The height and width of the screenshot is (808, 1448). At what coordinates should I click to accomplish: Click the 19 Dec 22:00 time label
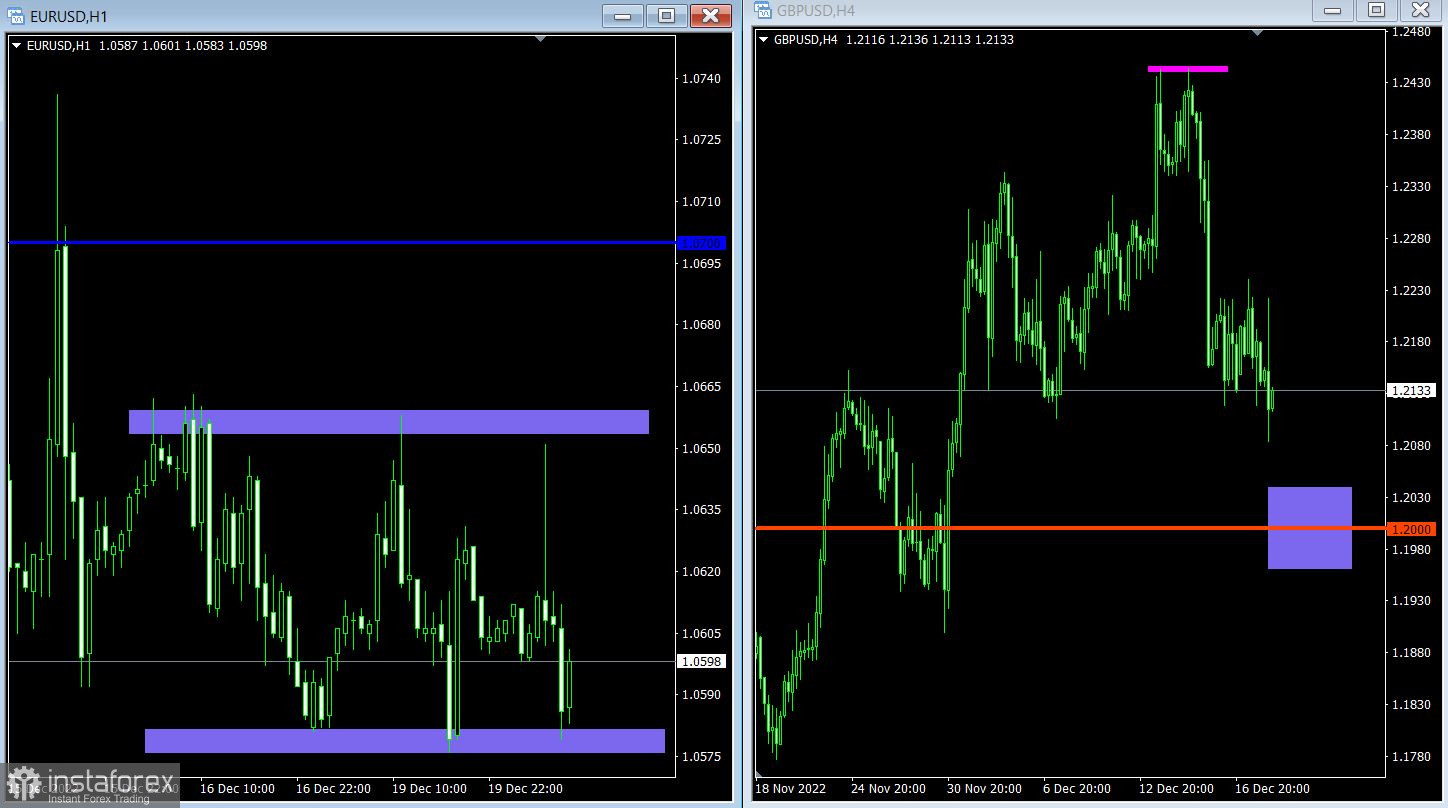click(525, 789)
